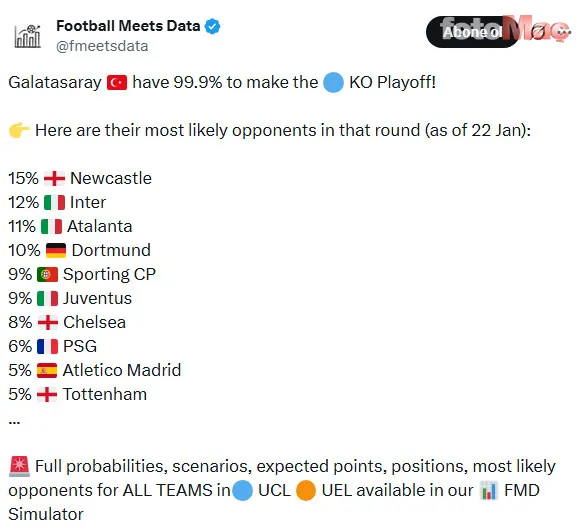Click the blue circle before KO Playoff
The width and height of the screenshot is (585, 529).
333,82
